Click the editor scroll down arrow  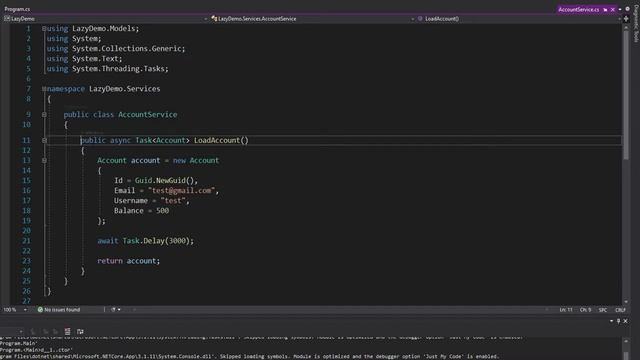626,302
